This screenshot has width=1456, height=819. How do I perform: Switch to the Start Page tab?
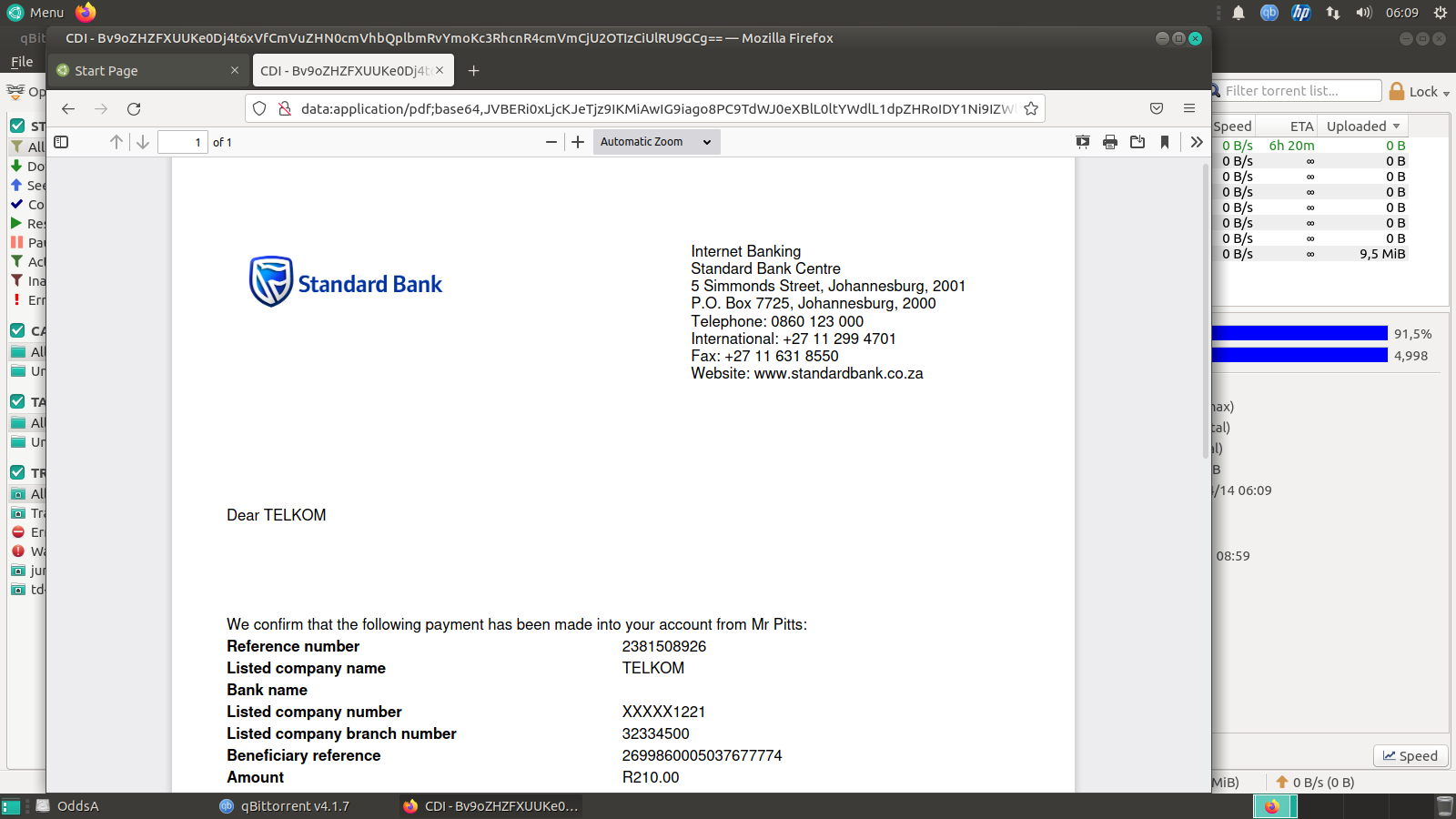coord(148,71)
